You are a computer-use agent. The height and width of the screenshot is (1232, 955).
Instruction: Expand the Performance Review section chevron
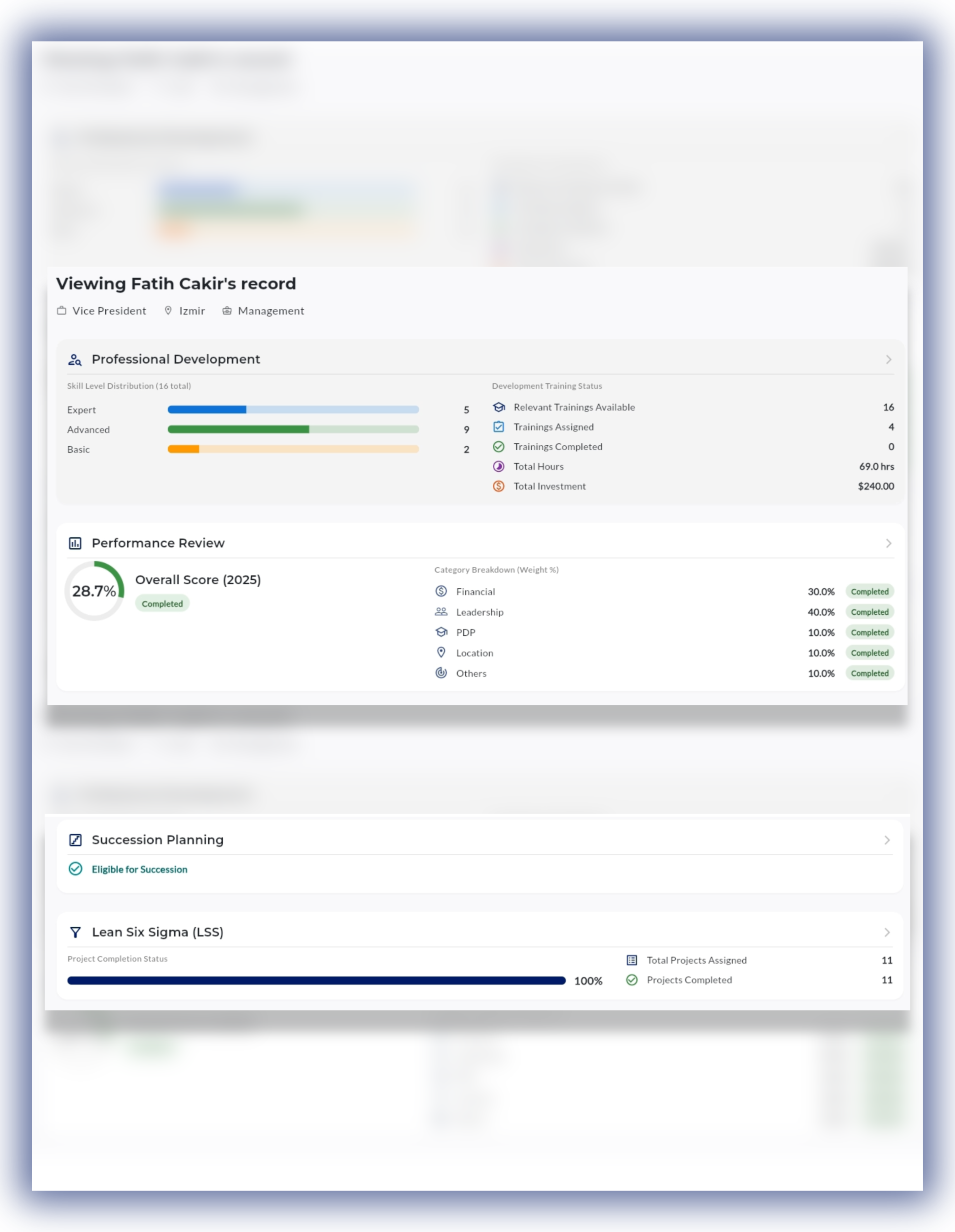(x=888, y=543)
